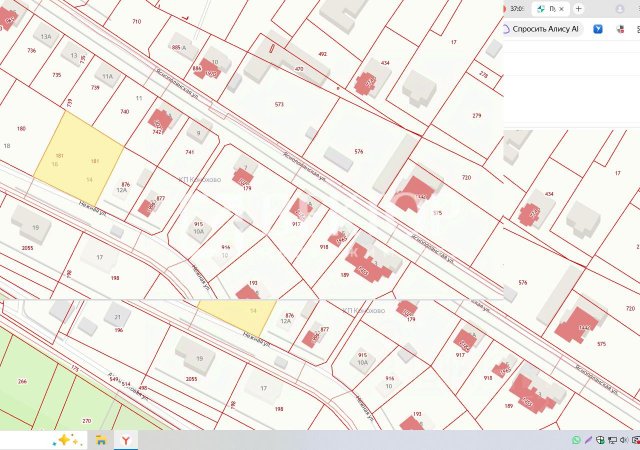This screenshot has height=450, width=640.
Task: Open the user profile avatar icon
Action: click(x=620, y=9)
